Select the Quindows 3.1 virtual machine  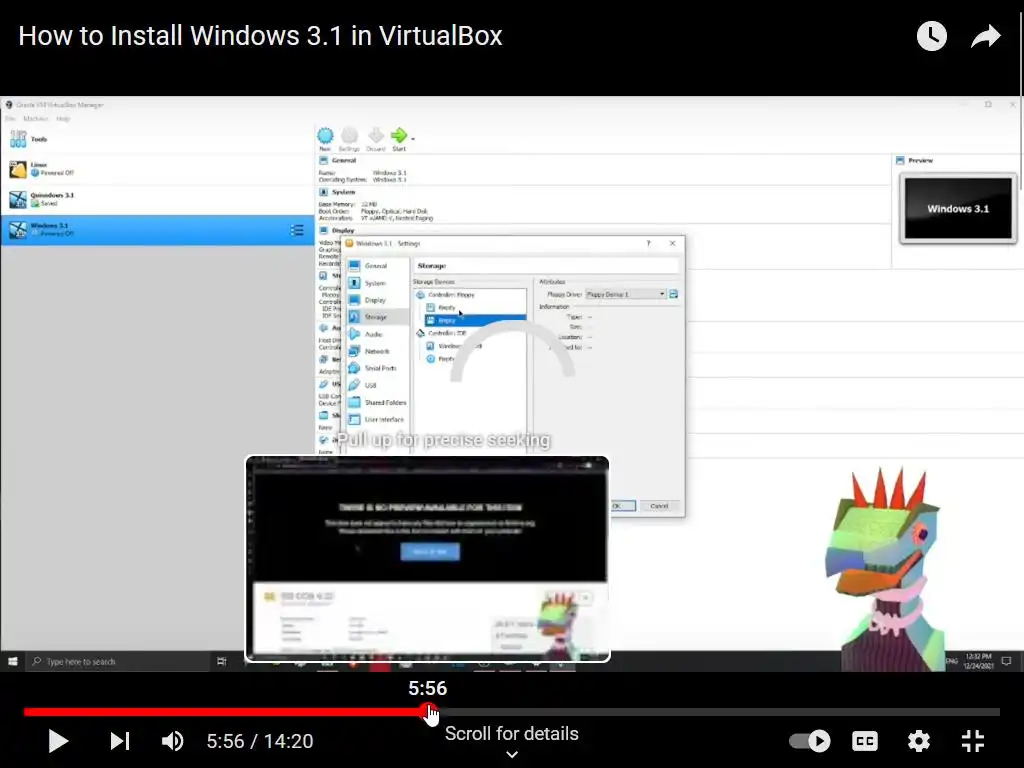(157, 199)
